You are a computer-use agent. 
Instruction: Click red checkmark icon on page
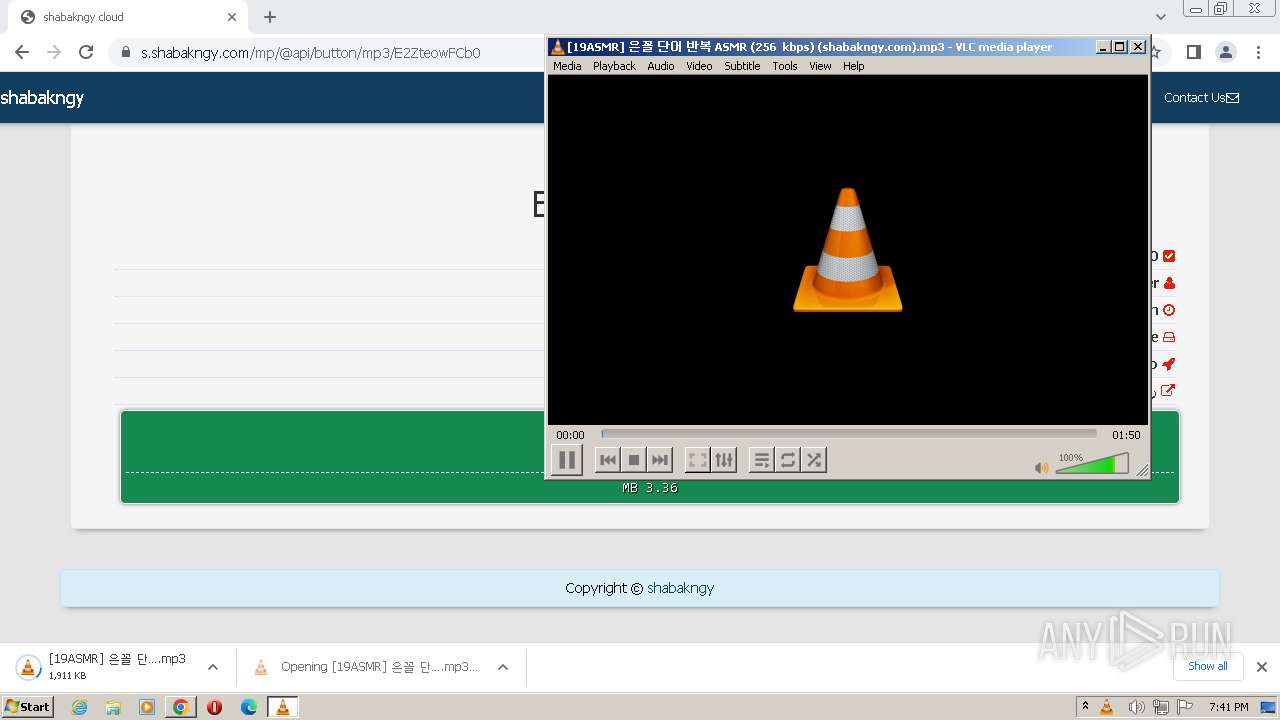(x=1169, y=256)
